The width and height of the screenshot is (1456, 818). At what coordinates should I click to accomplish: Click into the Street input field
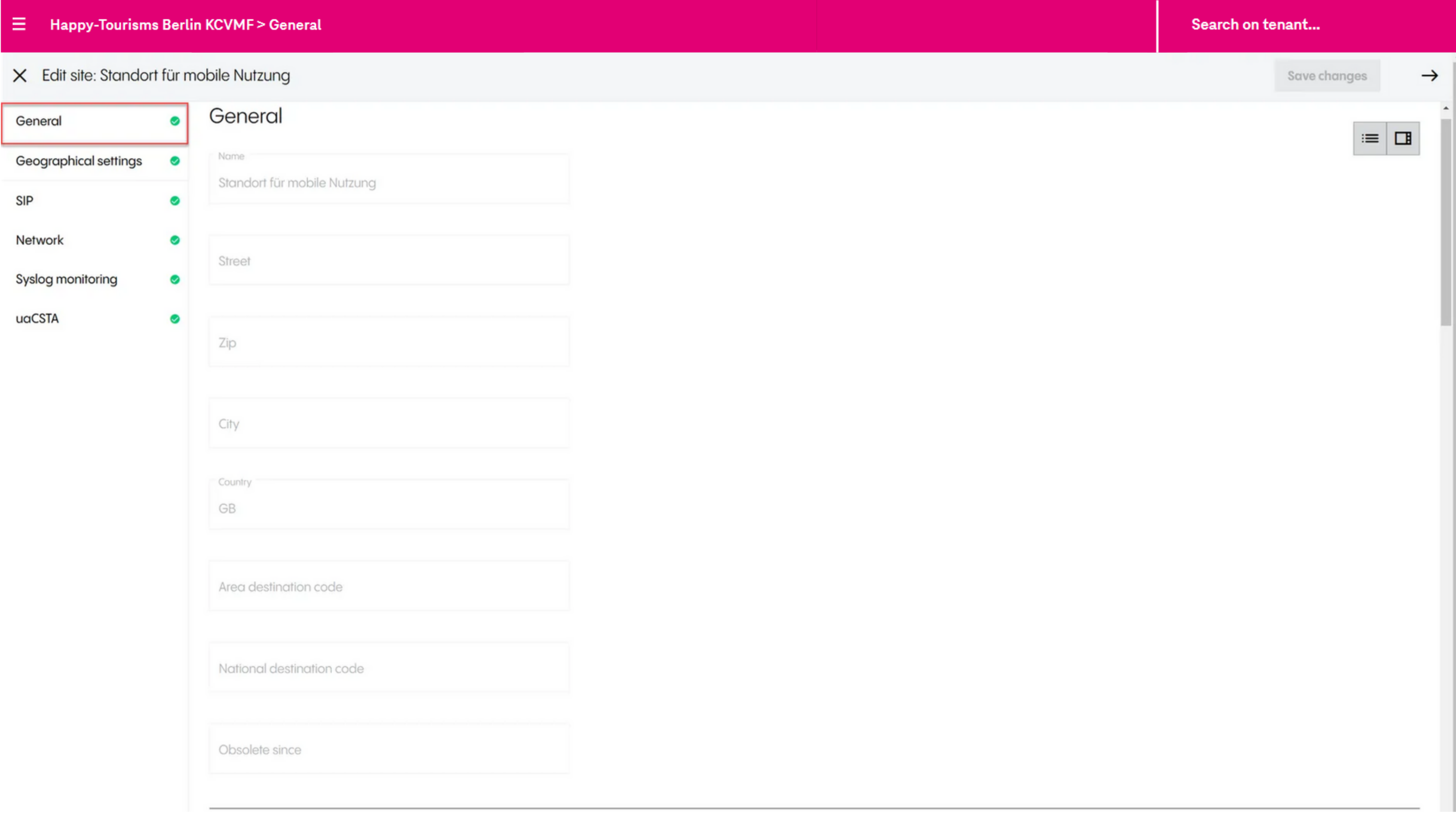(389, 261)
